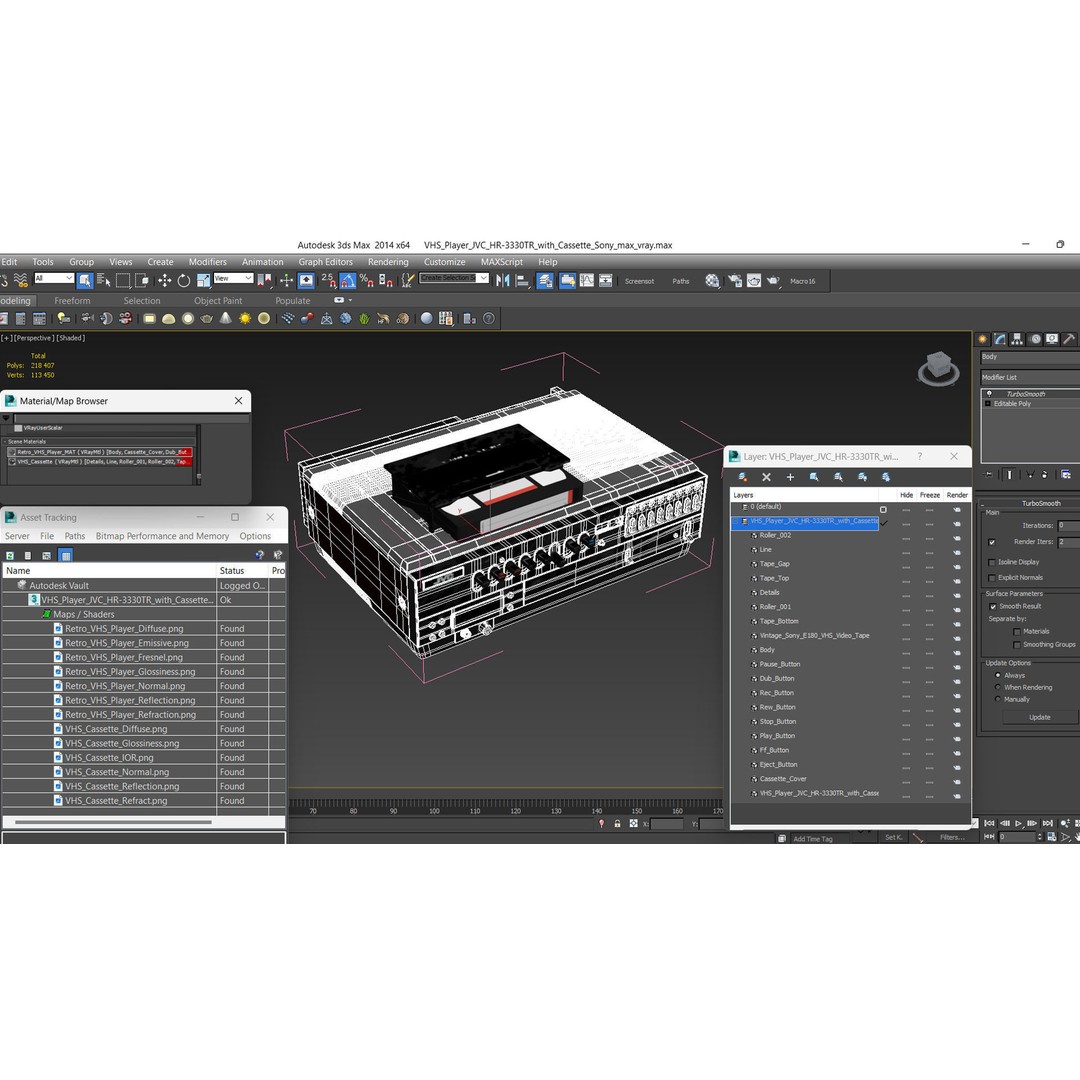Open the Material Editor icon
Viewport: 1080px width, 1080px height.
click(x=712, y=280)
